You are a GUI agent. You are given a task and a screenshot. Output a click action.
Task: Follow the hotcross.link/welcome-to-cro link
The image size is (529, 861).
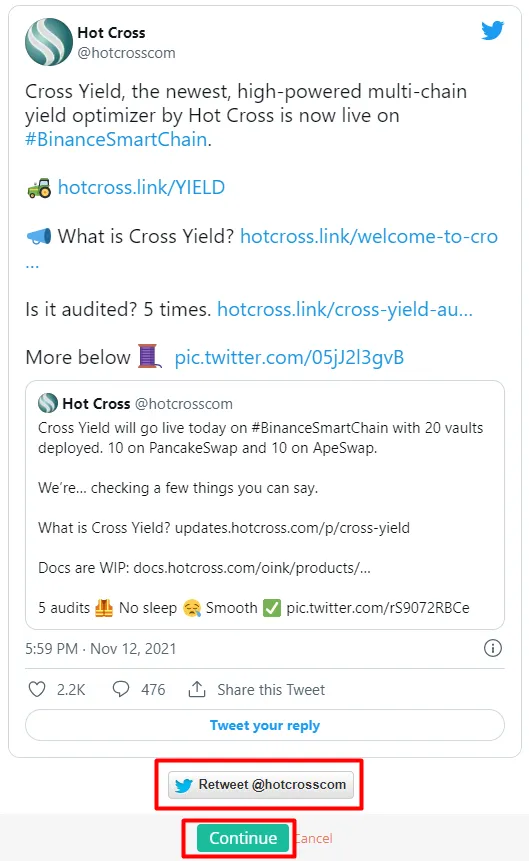(369, 236)
